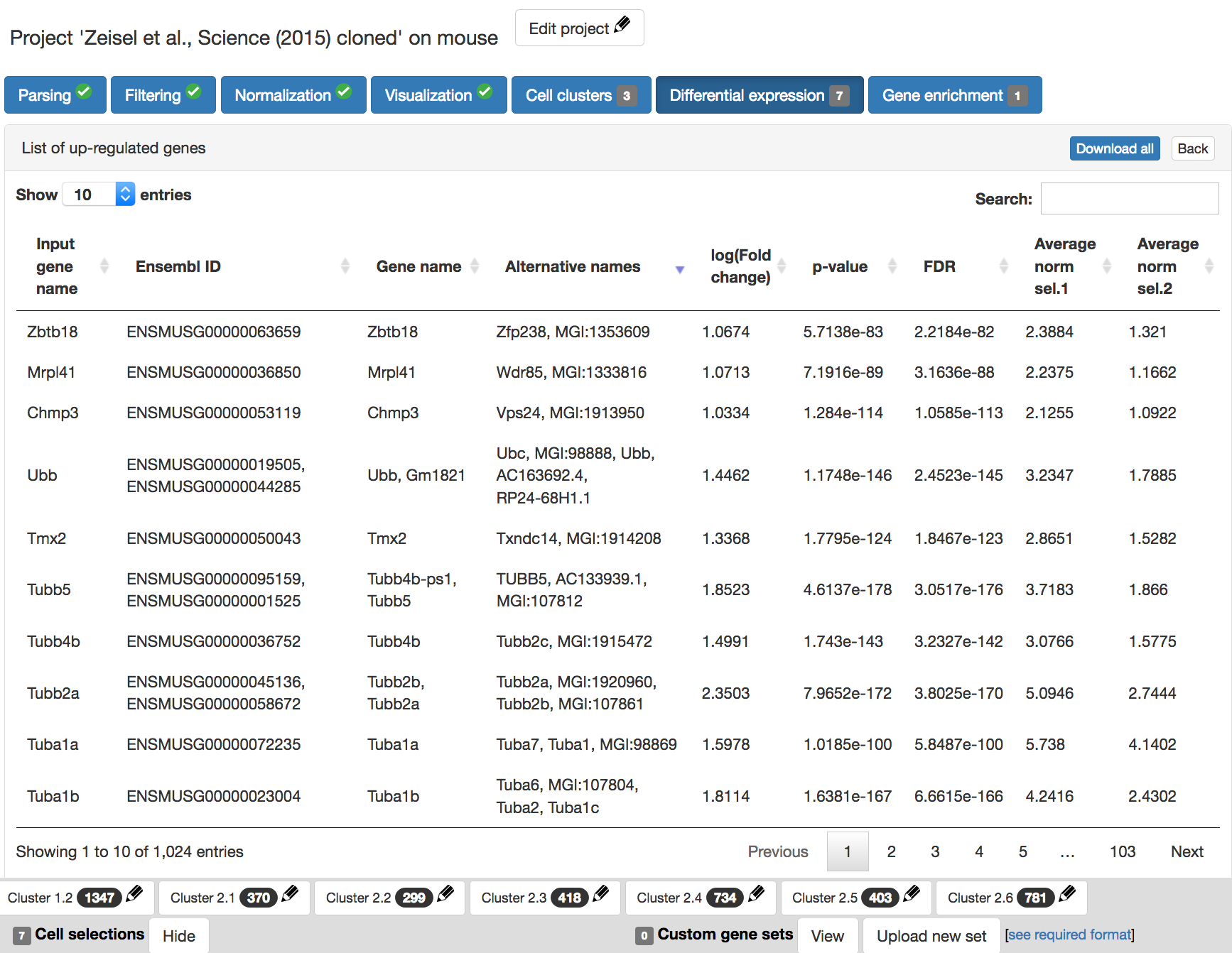Click the pencil icon on Edit project
Viewport: 1232px width, 953px height.
tap(622, 26)
